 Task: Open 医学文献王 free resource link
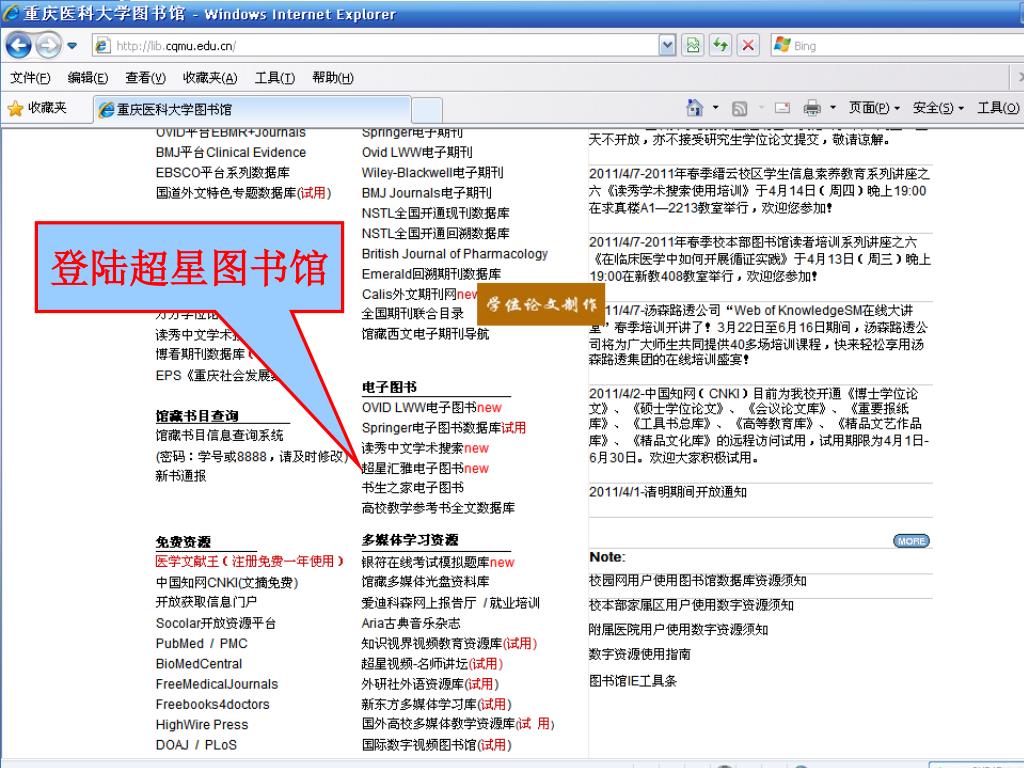click(x=249, y=562)
